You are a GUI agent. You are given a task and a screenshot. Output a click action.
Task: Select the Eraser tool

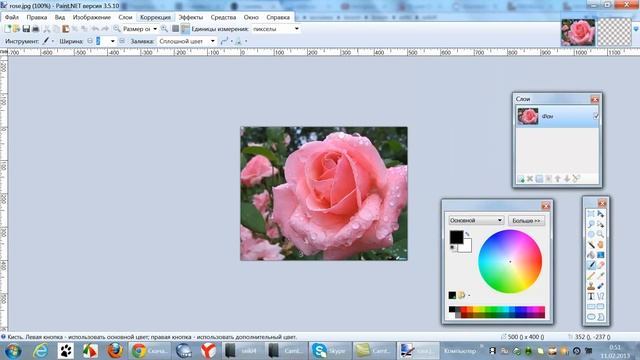(600, 265)
